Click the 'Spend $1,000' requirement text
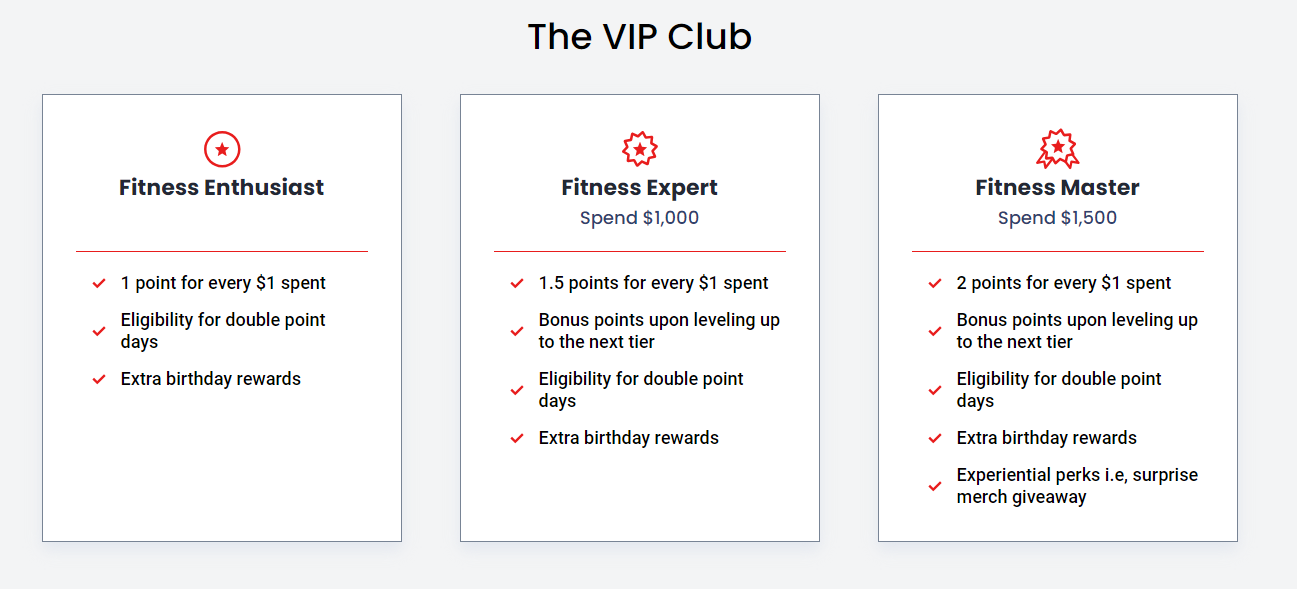Viewport: 1297px width, 589px height. click(640, 218)
